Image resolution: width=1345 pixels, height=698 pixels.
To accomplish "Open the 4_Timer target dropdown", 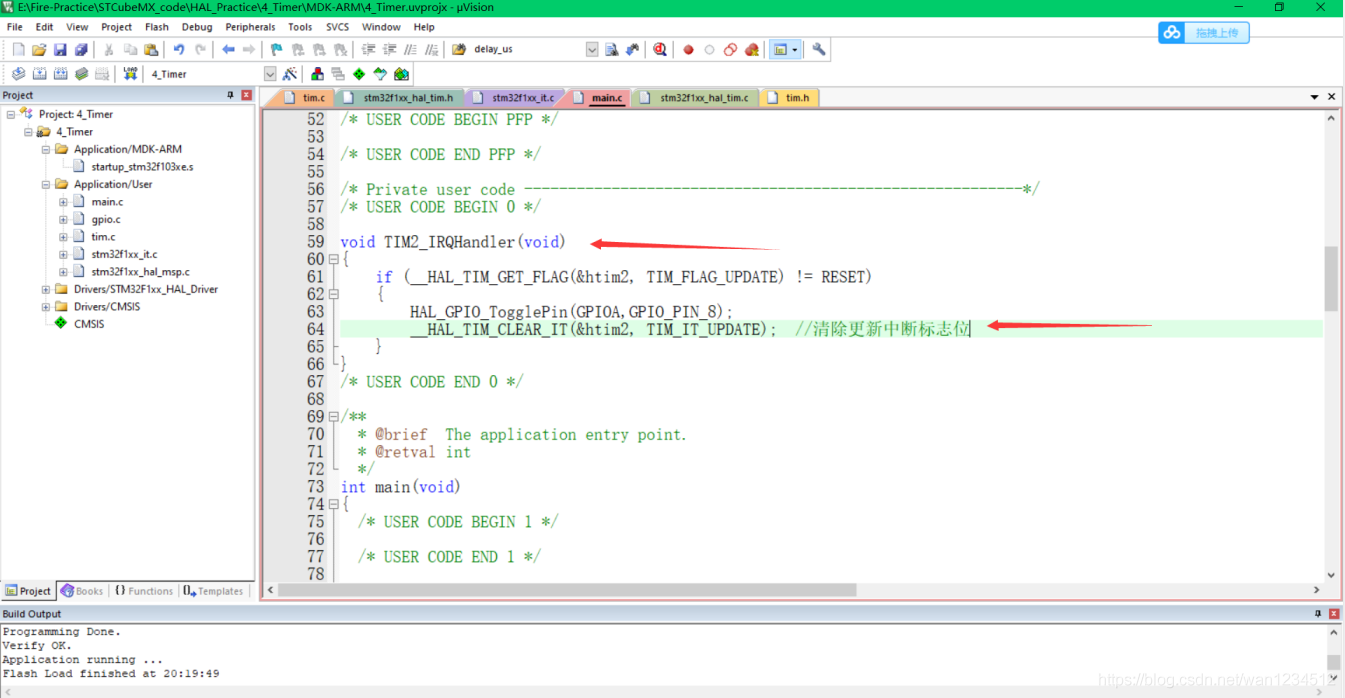I will click(270, 74).
